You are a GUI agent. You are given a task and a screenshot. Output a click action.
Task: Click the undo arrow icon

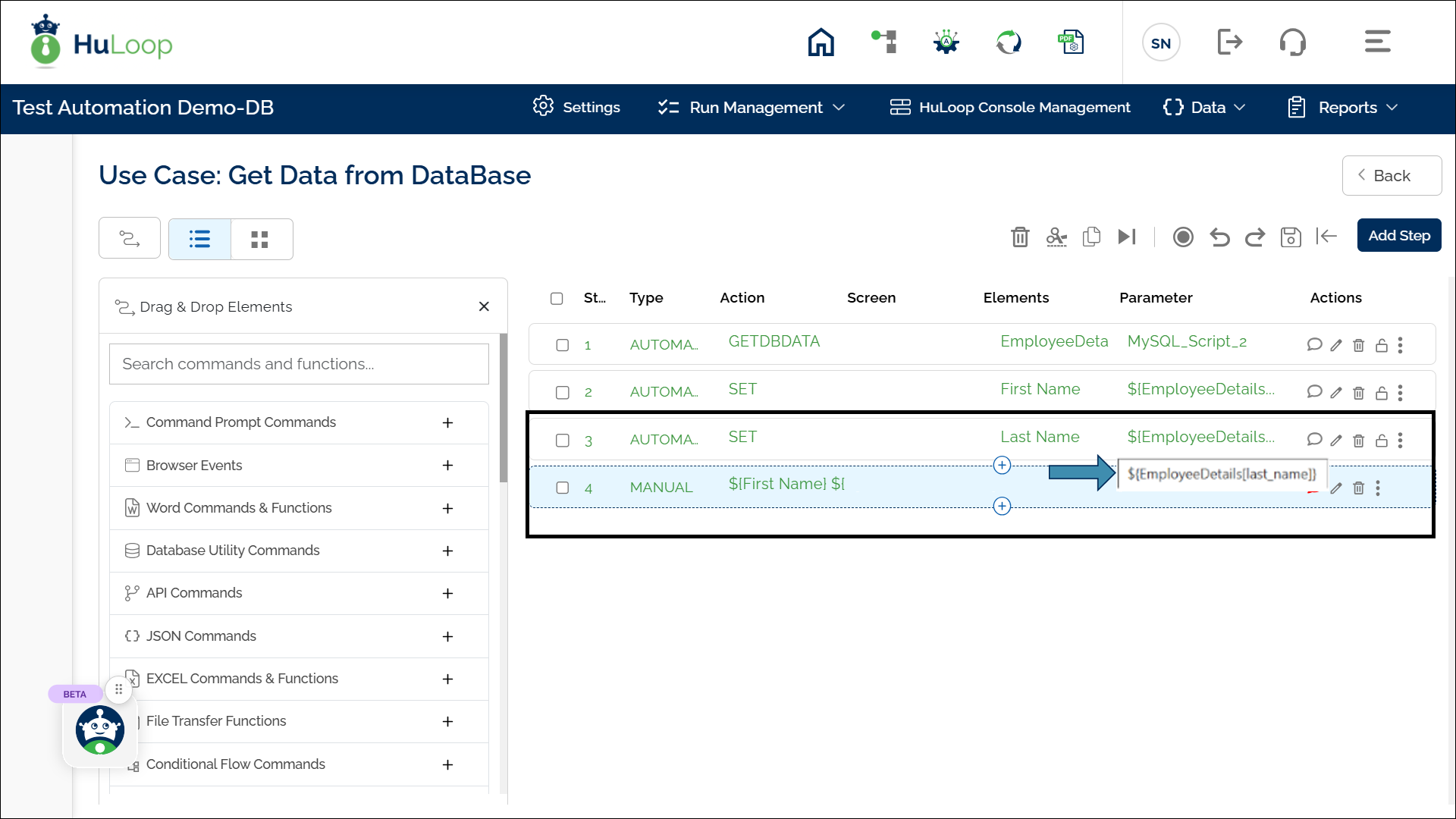[x=1219, y=237]
